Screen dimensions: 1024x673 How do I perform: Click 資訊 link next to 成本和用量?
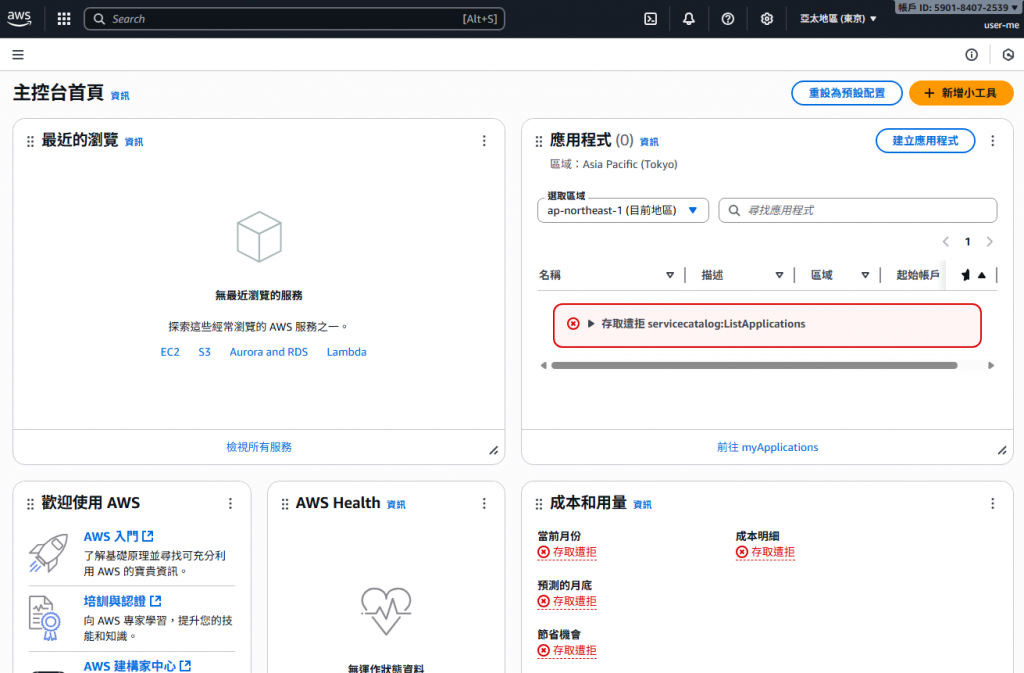tap(643, 505)
